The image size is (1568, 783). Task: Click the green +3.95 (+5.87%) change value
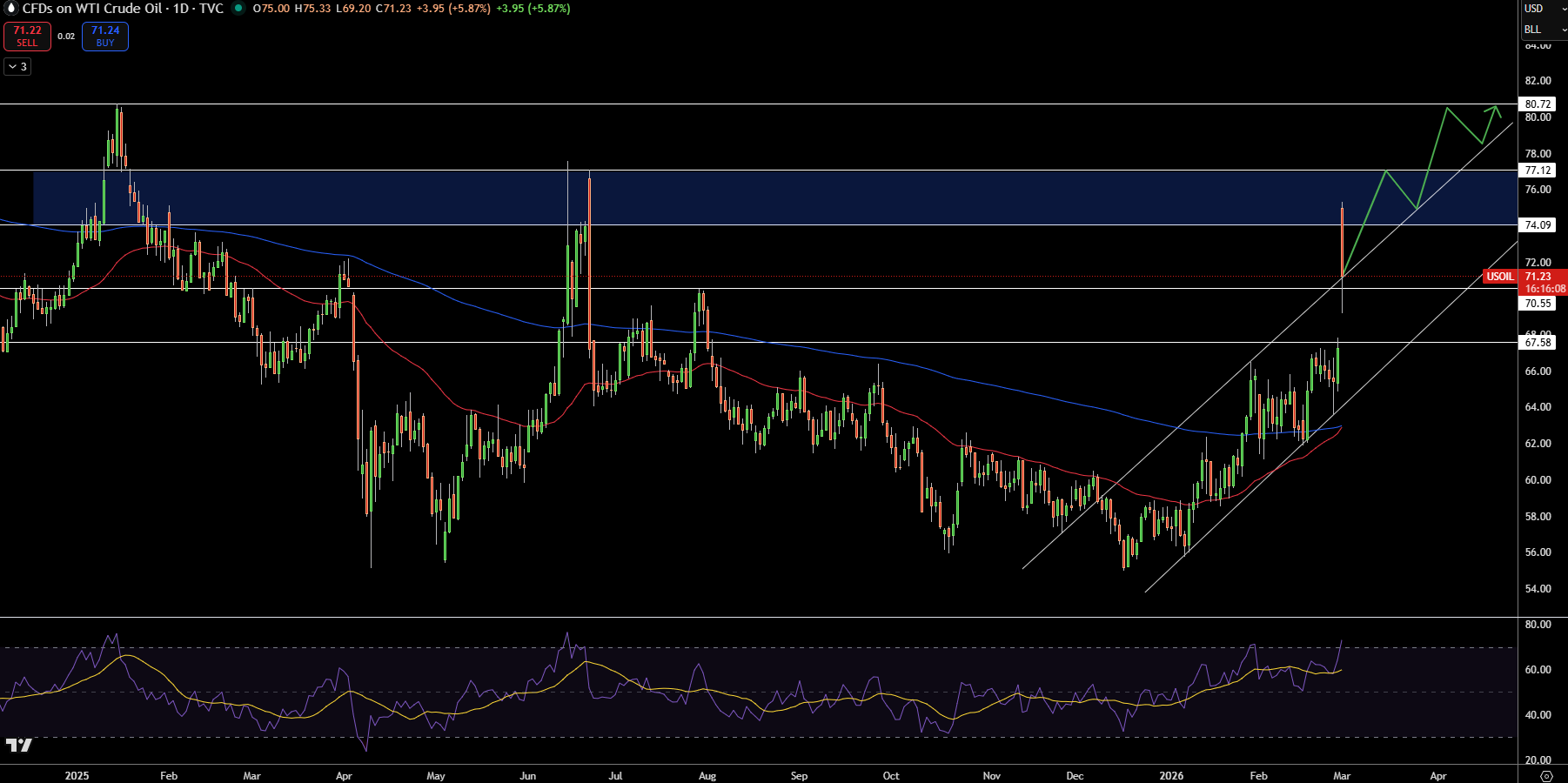533,8
